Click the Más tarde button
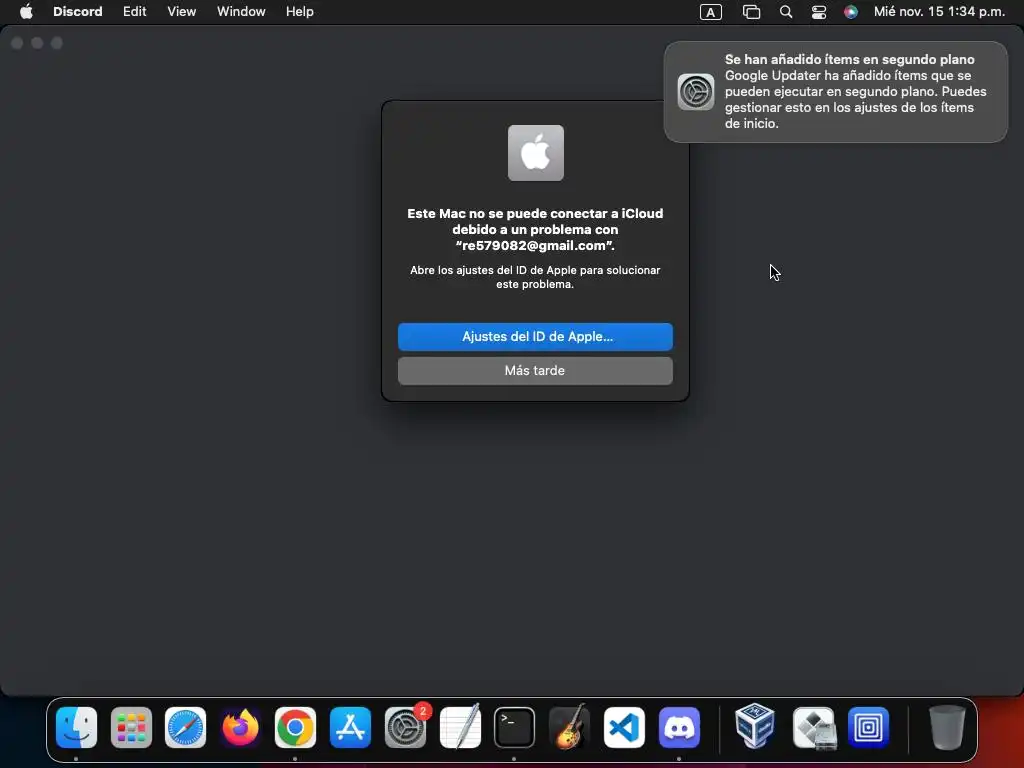Screen dimensions: 1024x768 click(536, 371)
